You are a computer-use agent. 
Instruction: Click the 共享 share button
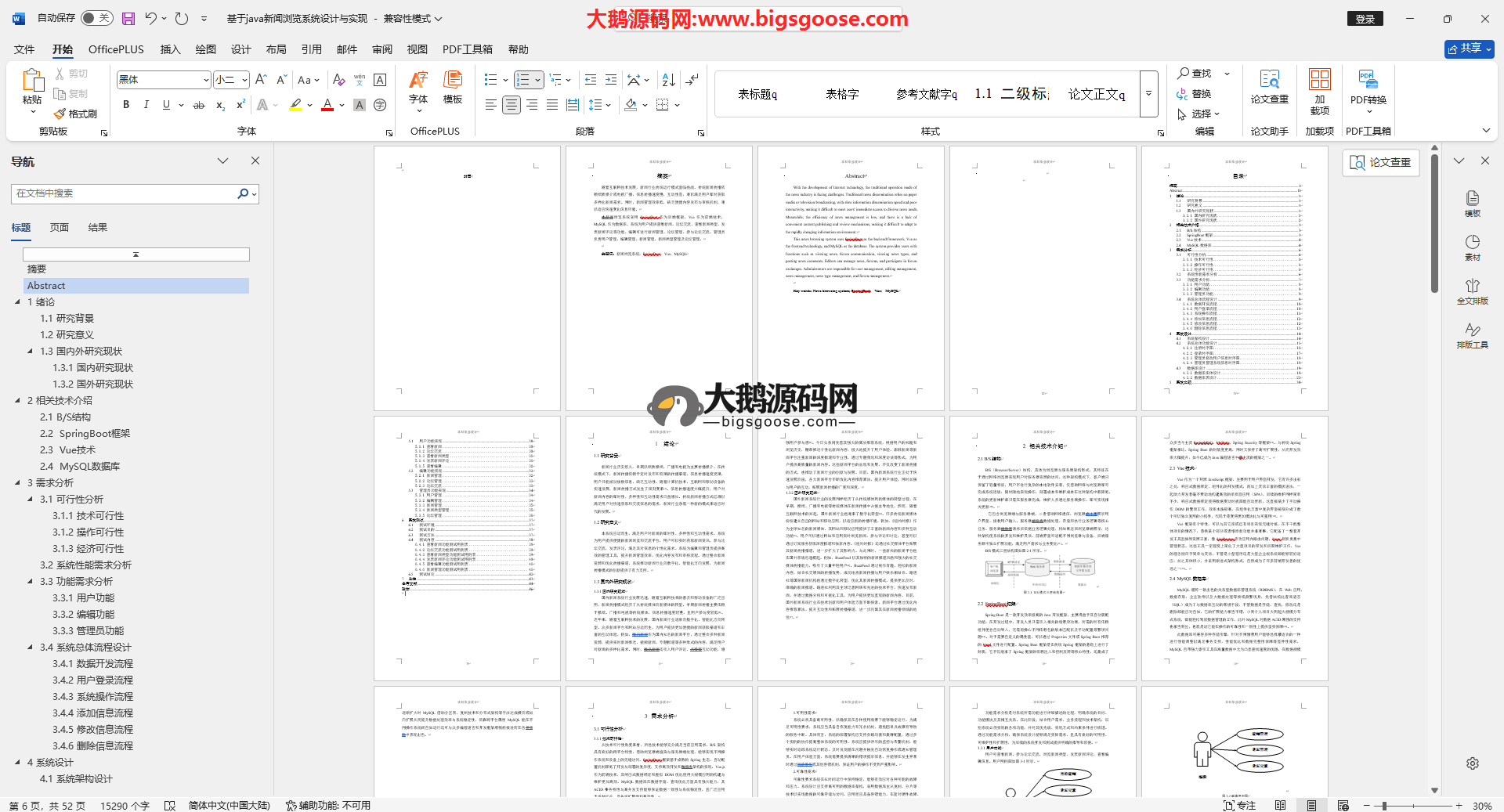click(x=1469, y=49)
